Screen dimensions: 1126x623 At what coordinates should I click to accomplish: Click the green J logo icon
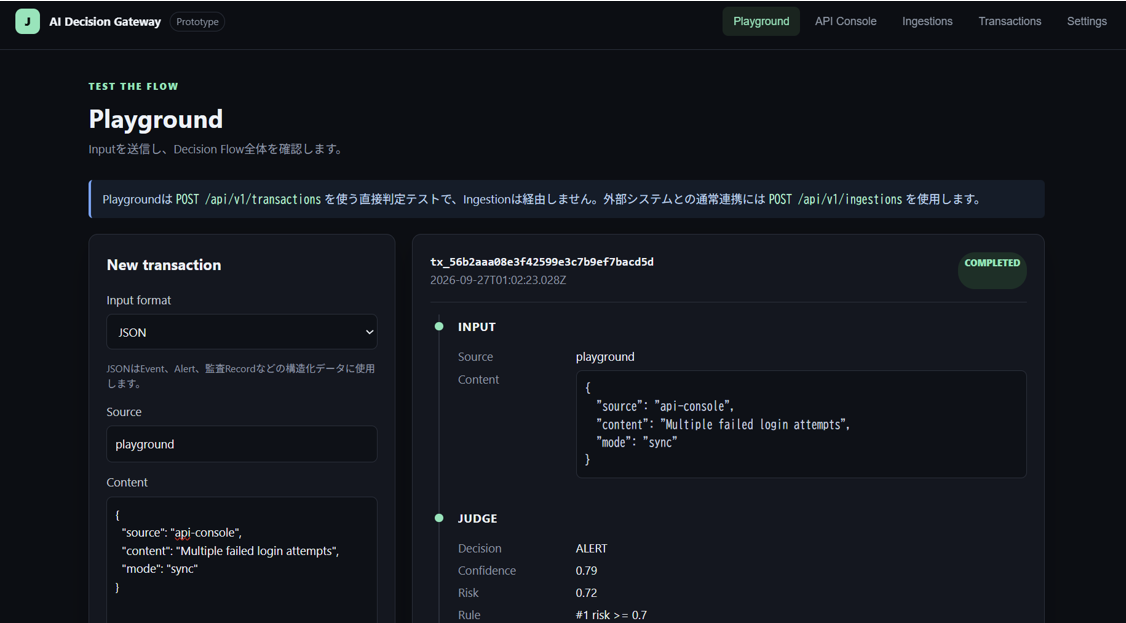[27, 22]
